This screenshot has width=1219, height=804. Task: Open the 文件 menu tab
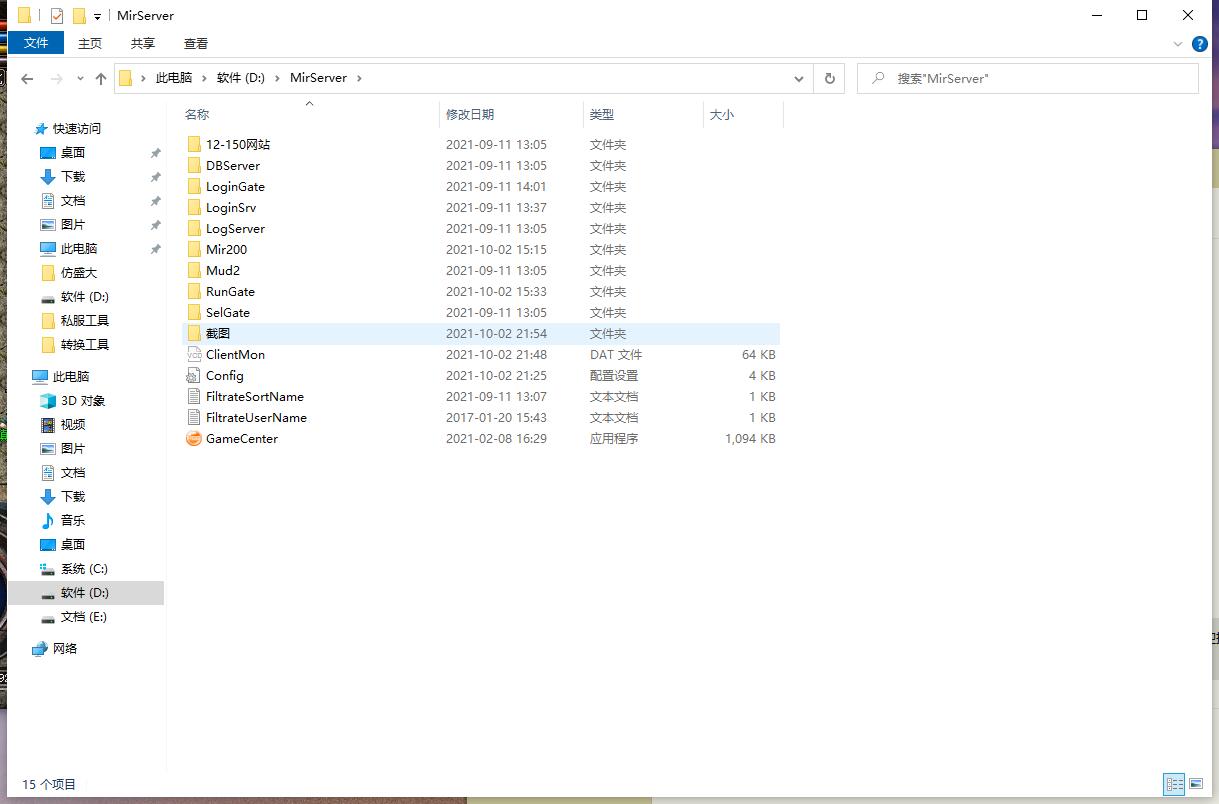(x=36, y=43)
